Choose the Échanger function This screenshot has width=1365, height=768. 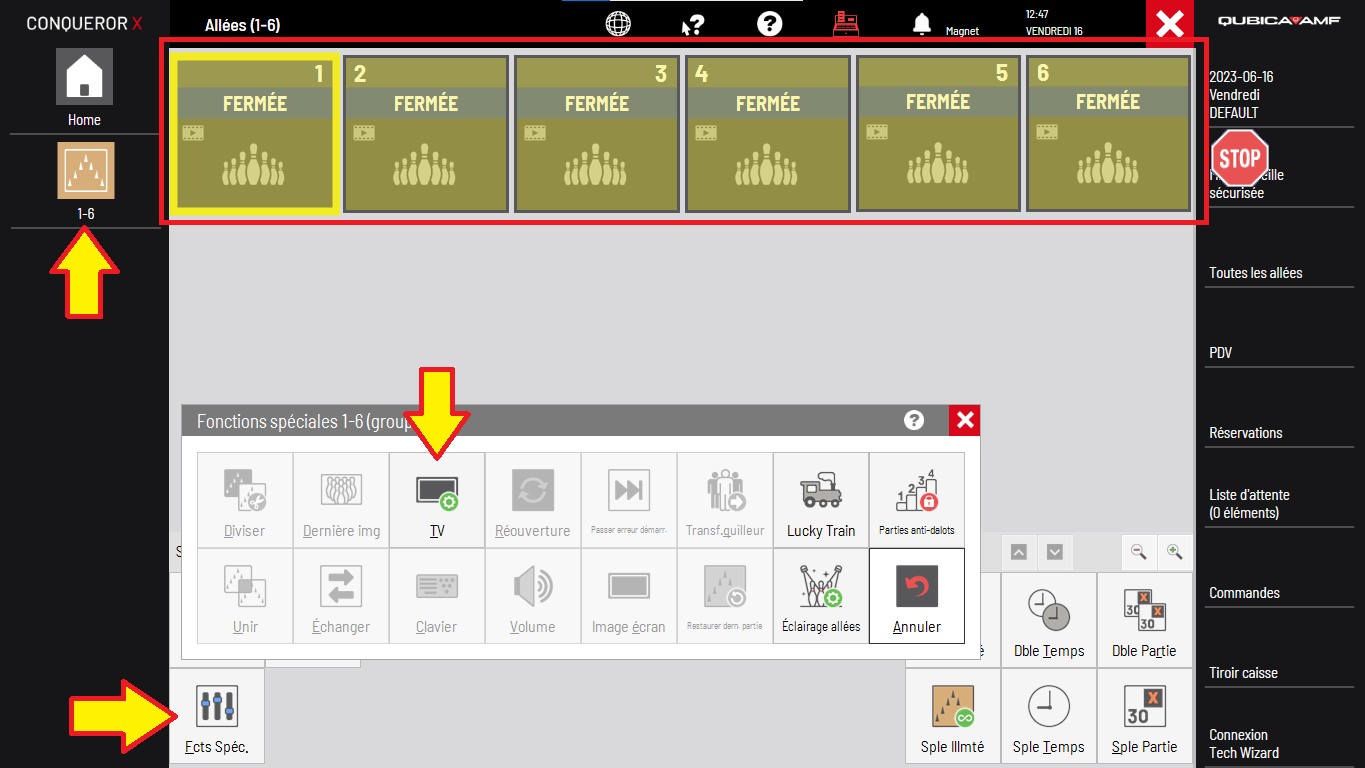pyautogui.click(x=341, y=596)
